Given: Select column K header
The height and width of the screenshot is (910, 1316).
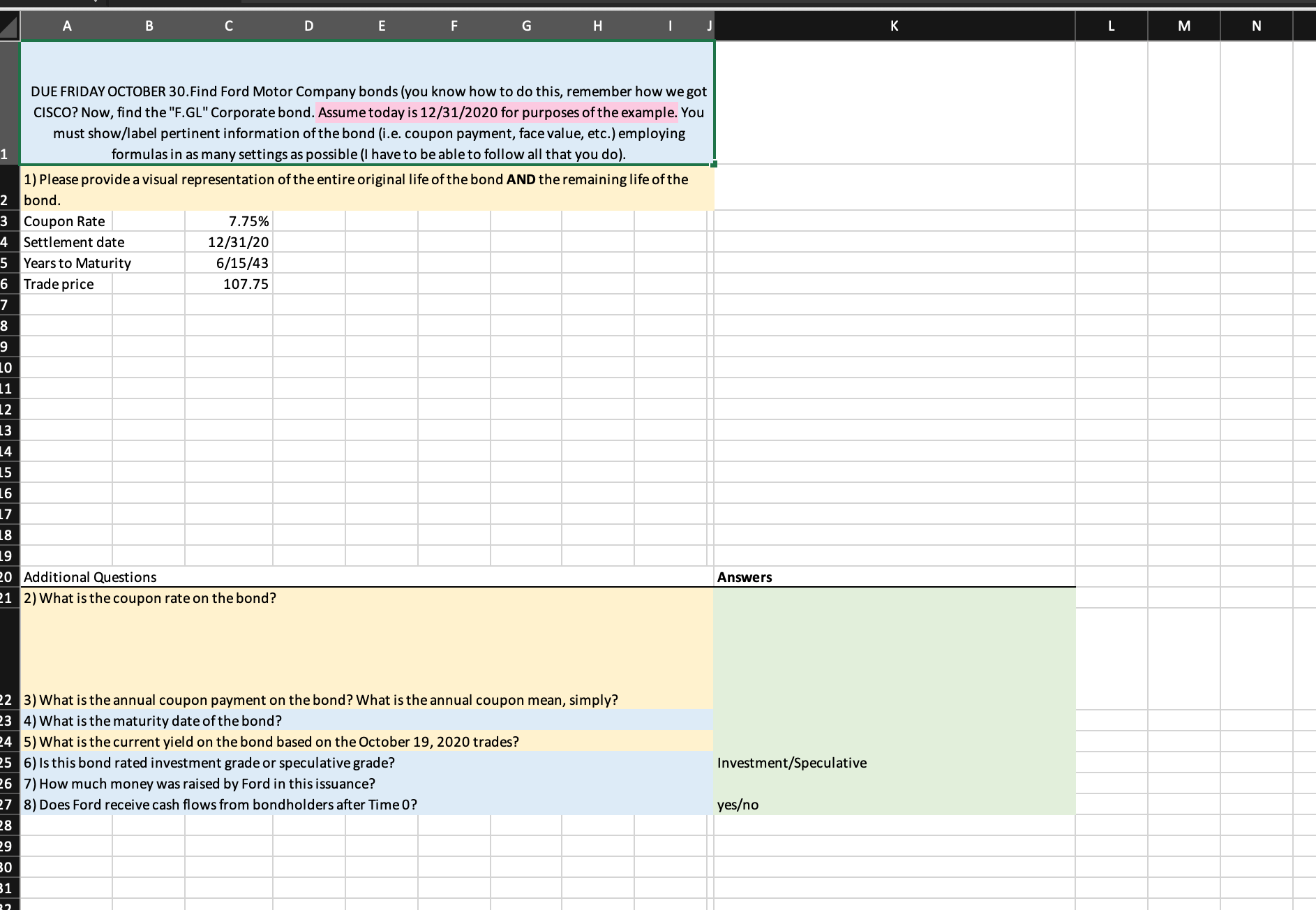Looking at the screenshot, I should [895, 26].
